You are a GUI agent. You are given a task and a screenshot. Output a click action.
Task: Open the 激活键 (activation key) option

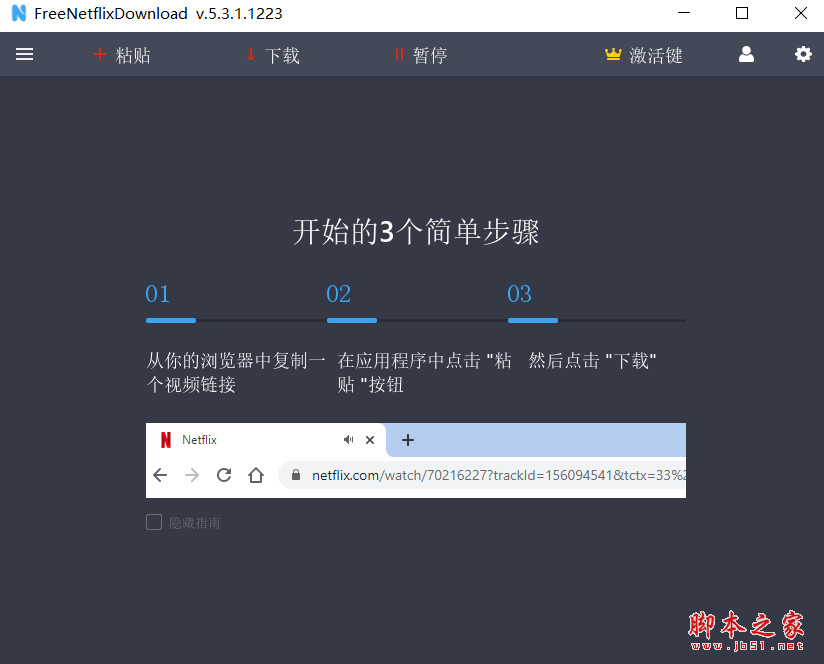tap(656, 55)
